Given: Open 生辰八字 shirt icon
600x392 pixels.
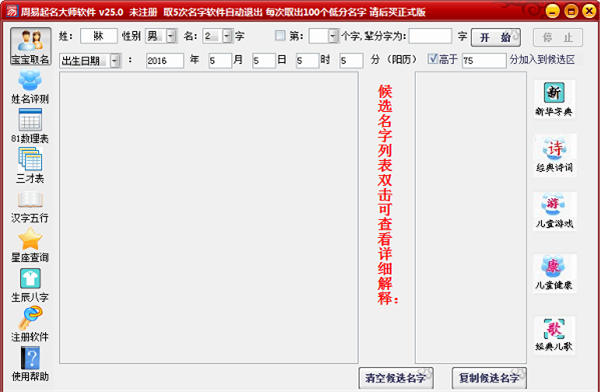Looking at the screenshot, I should pyautogui.click(x=30, y=286).
